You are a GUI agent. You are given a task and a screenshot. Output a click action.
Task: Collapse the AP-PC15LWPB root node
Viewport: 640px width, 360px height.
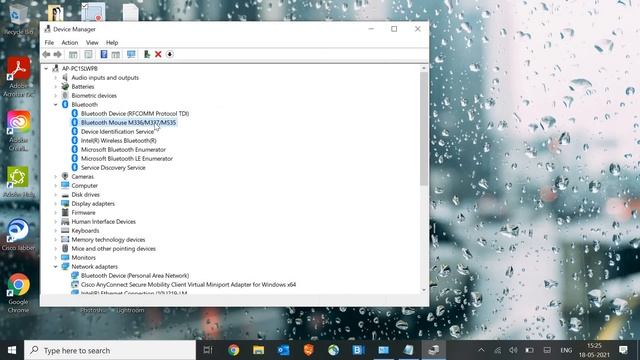point(46,69)
